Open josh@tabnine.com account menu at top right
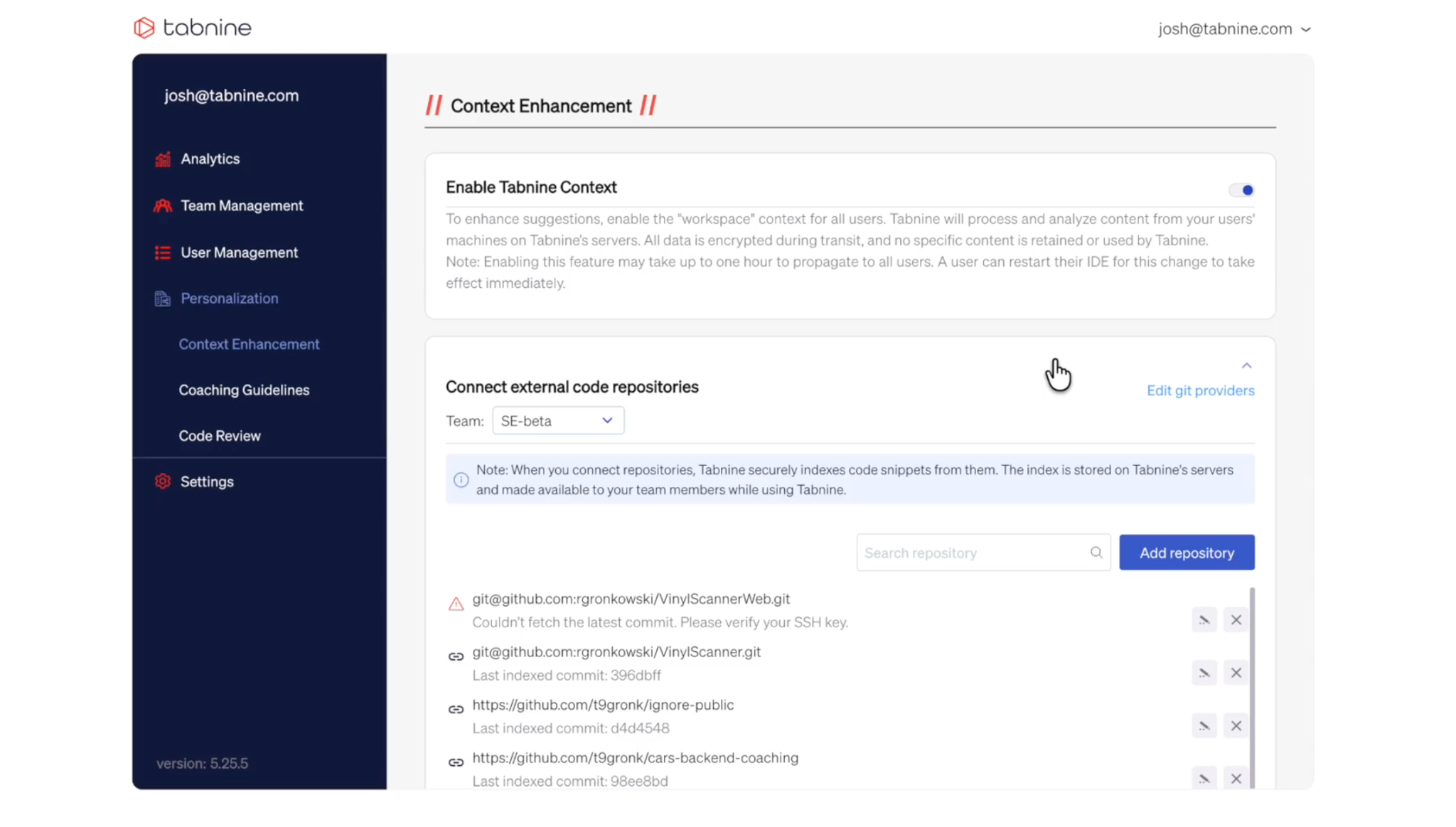Image resolution: width=1456 pixels, height=827 pixels. pos(1235,29)
